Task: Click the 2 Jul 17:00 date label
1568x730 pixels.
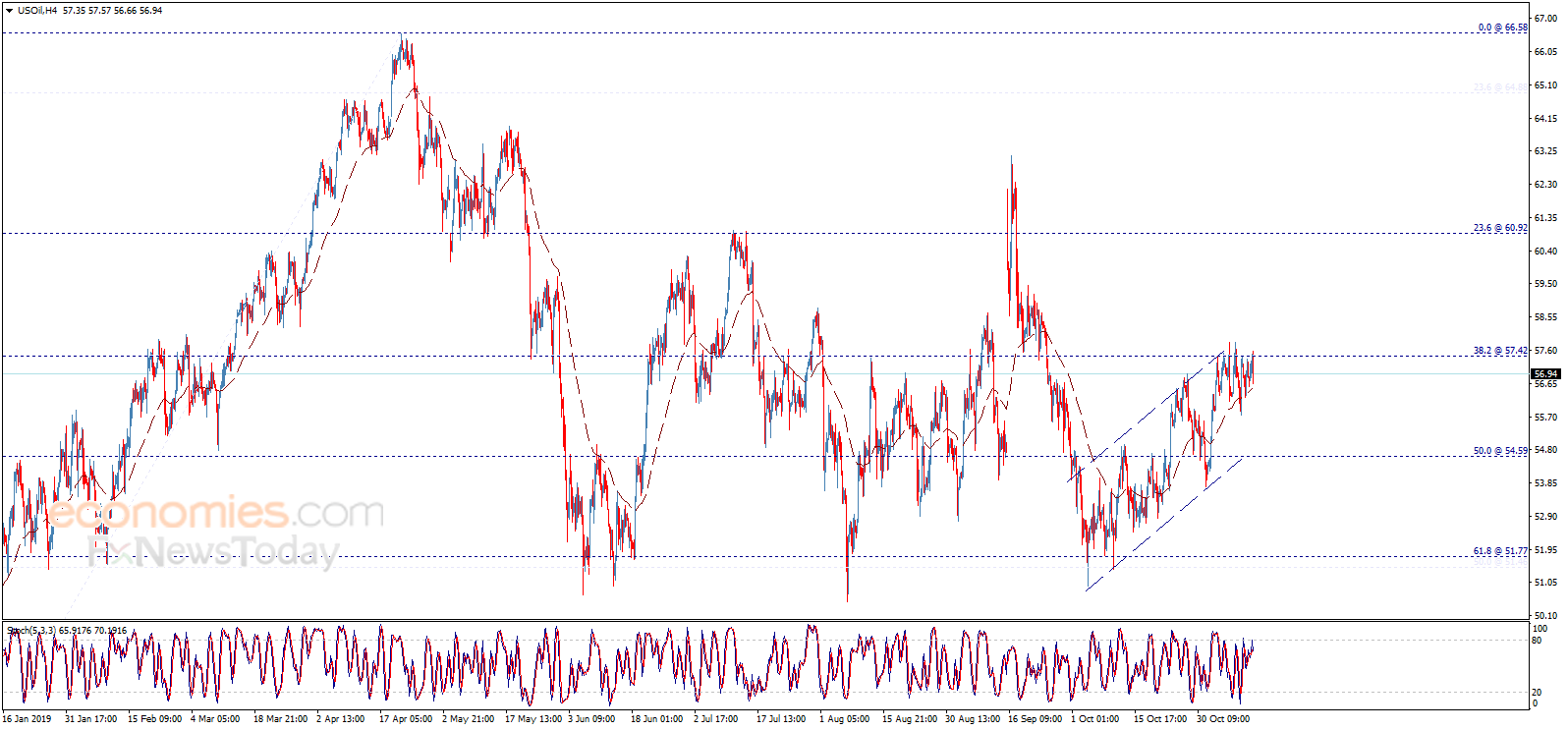Action: [715, 719]
